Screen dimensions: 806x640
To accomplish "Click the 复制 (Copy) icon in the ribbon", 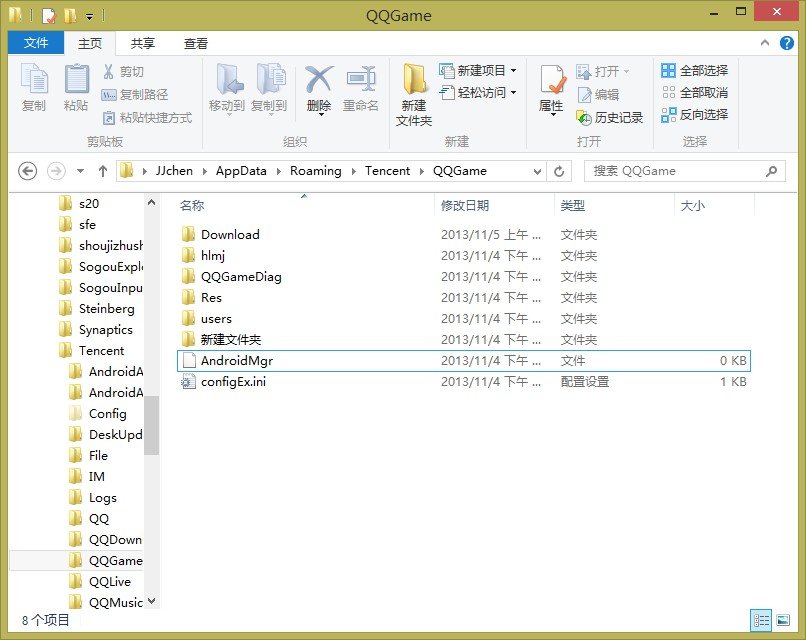I will pos(35,88).
